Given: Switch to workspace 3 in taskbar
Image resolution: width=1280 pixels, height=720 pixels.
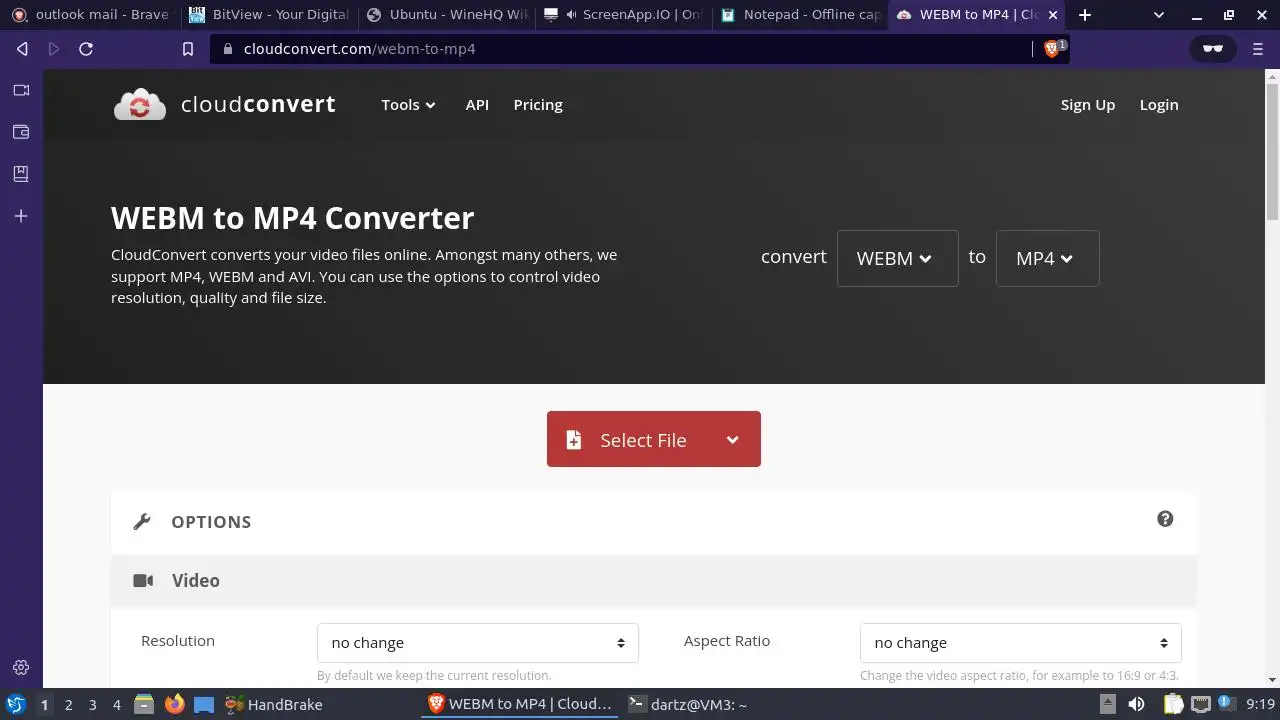Looking at the screenshot, I should pyautogui.click(x=92, y=704).
